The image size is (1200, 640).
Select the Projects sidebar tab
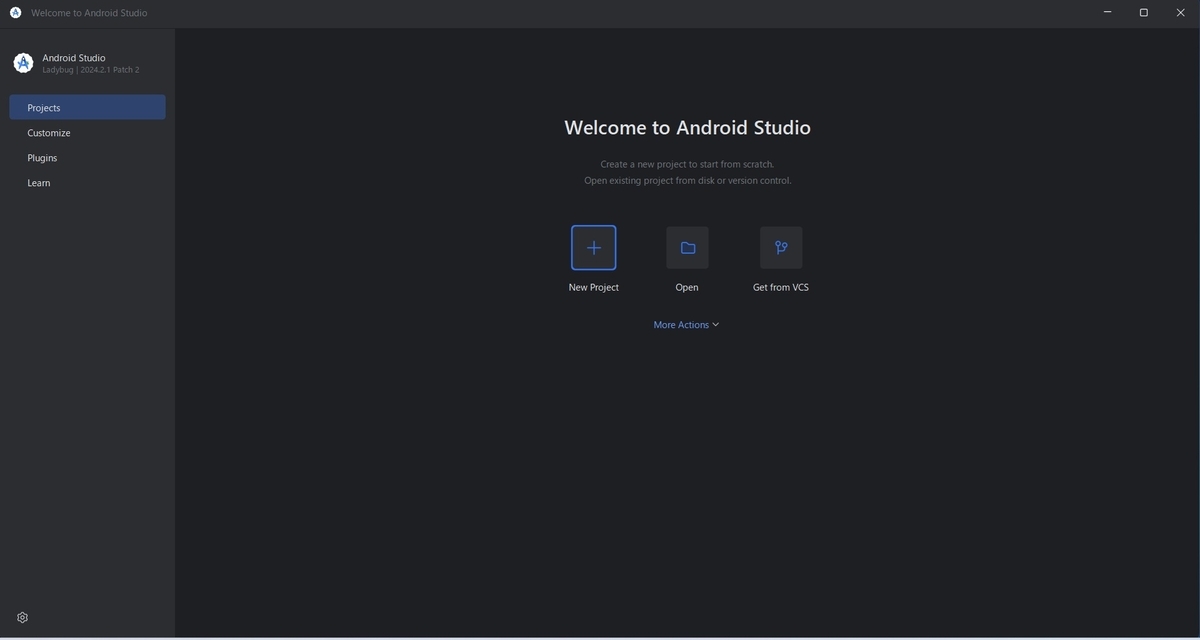42,107
